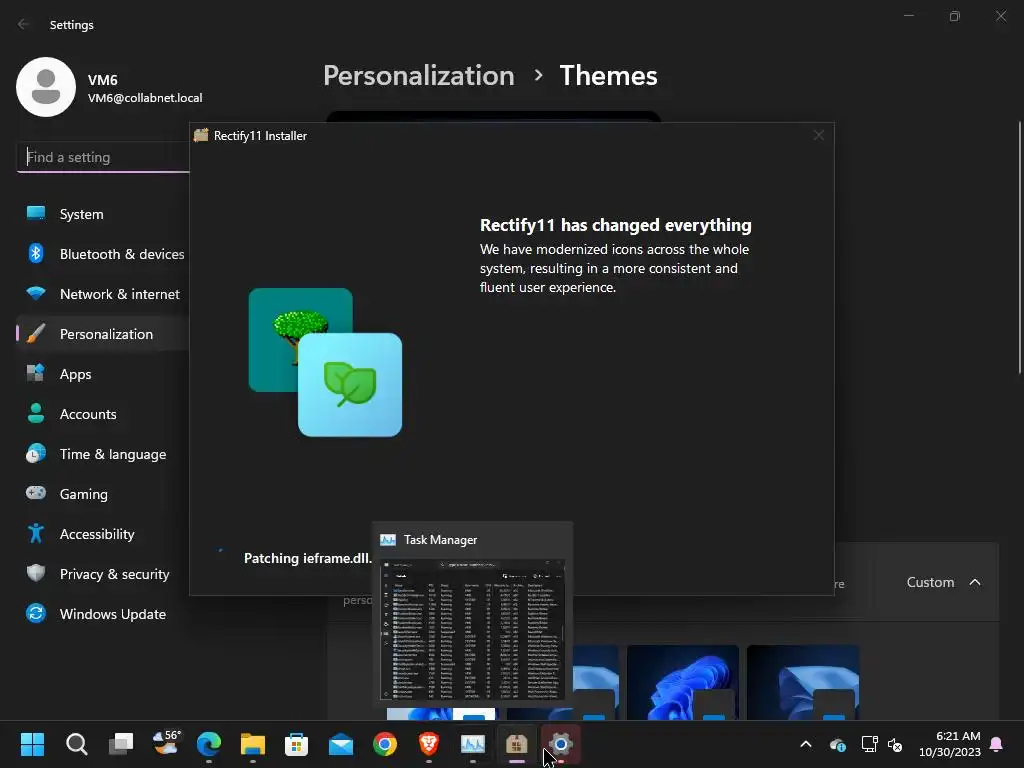The width and height of the screenshot is (1024, 768).
Task: Open the network tray icon
Action: (869, 744)
